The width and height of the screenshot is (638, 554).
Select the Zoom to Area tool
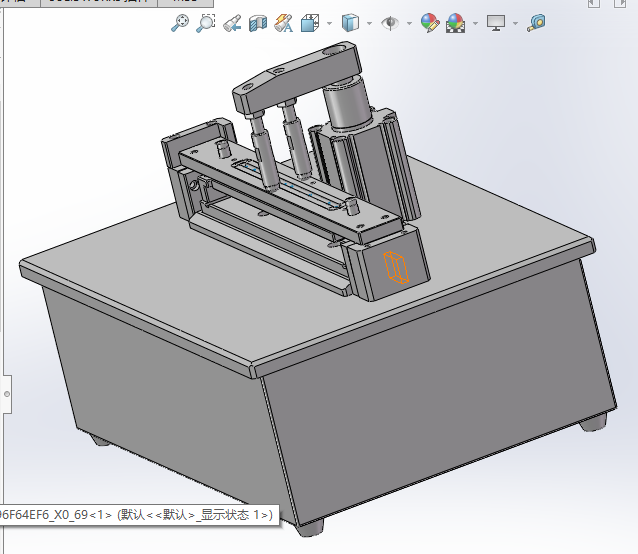click(x=205, y=22)
